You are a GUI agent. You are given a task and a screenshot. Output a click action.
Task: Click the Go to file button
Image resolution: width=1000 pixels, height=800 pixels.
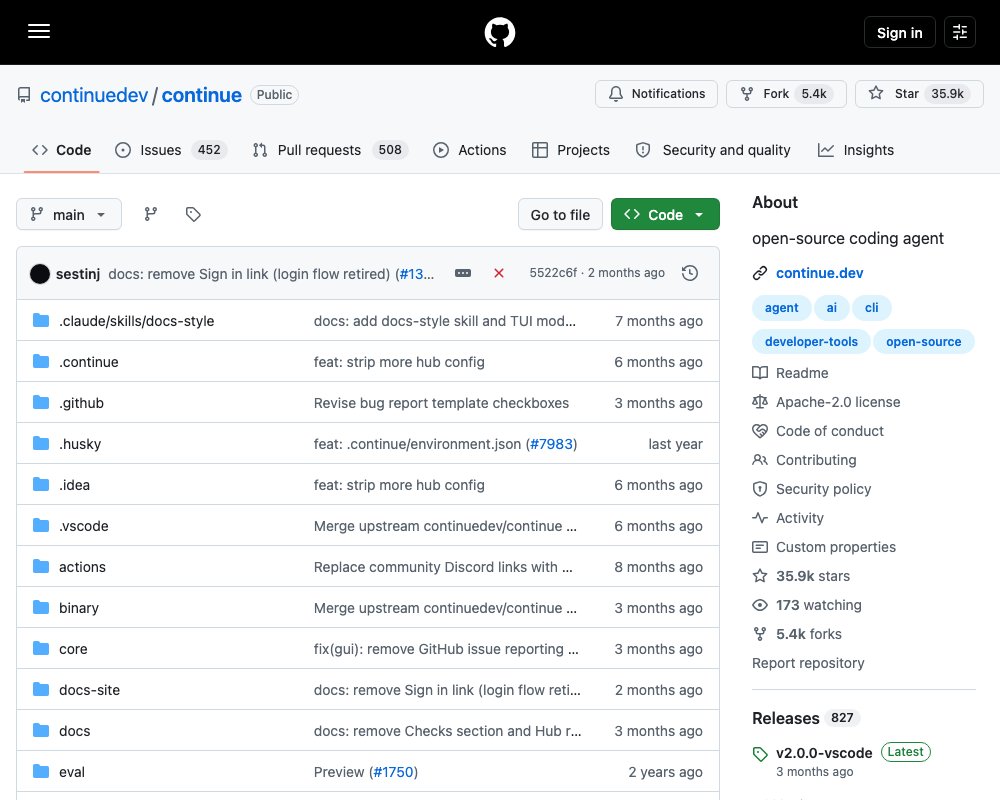pyautogui.click(x=560, y=214)
